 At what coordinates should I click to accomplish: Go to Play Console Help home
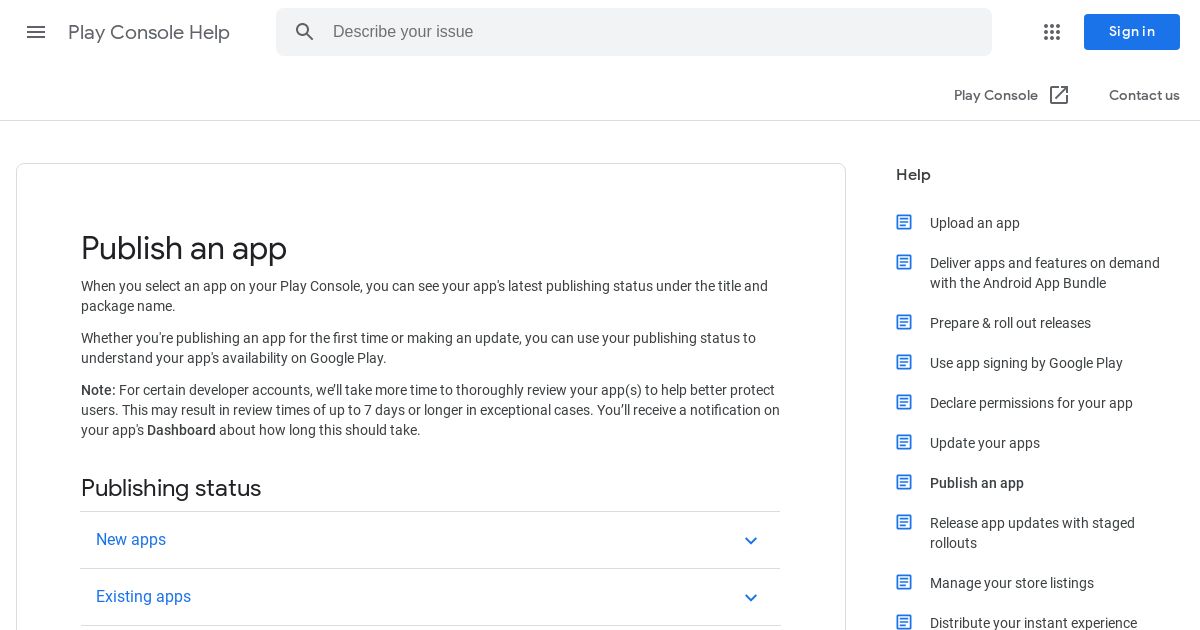(x=149, y=32)
